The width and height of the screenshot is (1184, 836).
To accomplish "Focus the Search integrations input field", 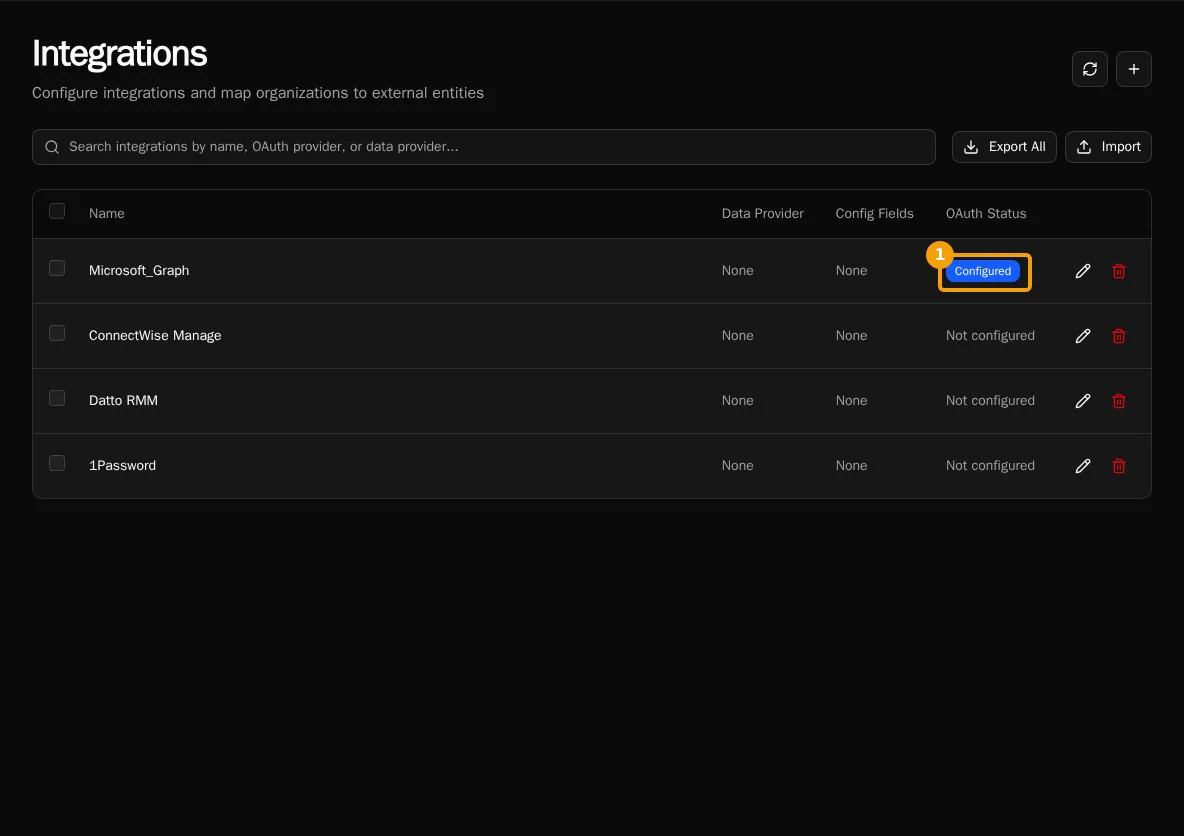I will (x=484, y=147).
